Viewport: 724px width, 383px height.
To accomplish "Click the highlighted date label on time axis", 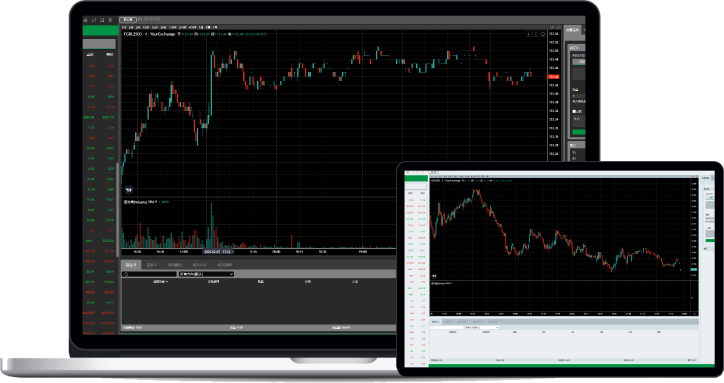I will 217,252.
